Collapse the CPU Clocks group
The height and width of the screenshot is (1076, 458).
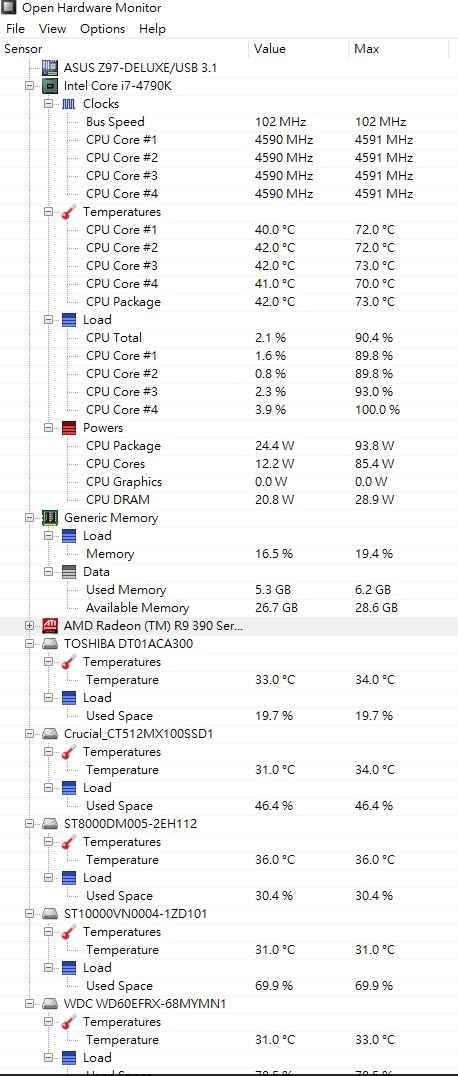tap(48, 104)
